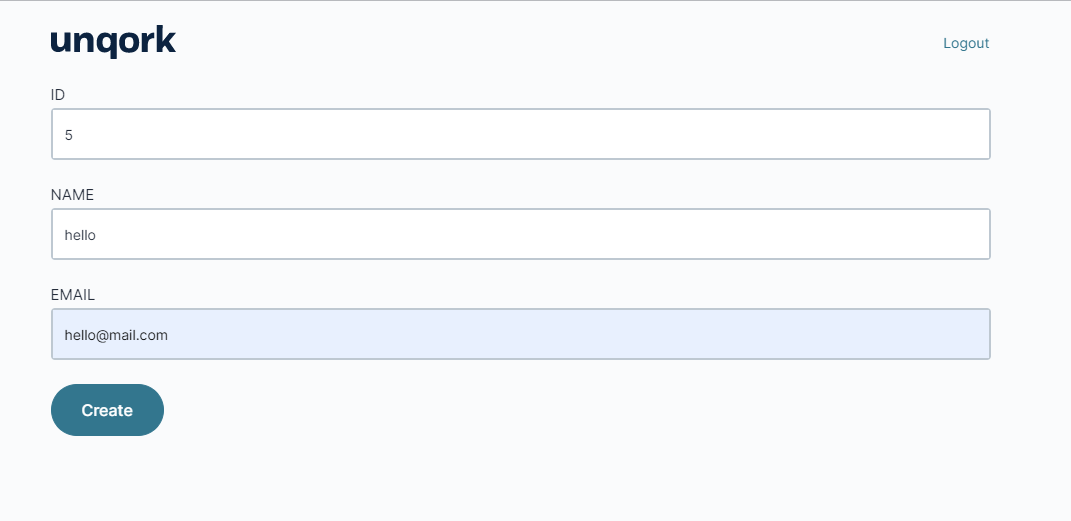Screen dimensions: 1071x521
Task: Click the value 5 in ID field
Action: pos(68,134)
